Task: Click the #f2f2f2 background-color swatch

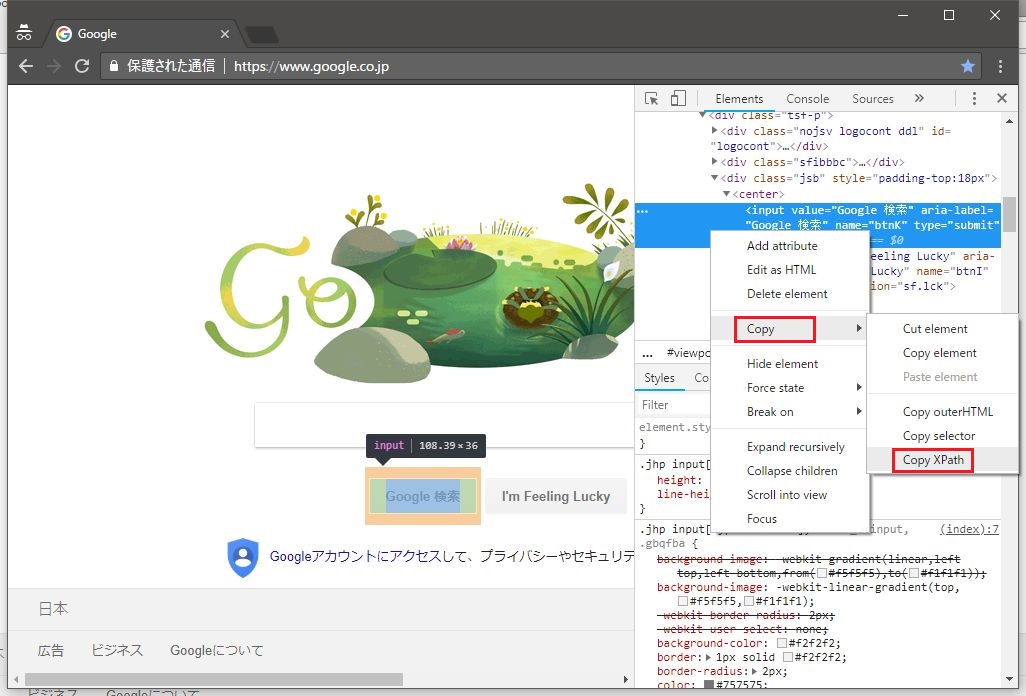Action: tap(782, 643)
